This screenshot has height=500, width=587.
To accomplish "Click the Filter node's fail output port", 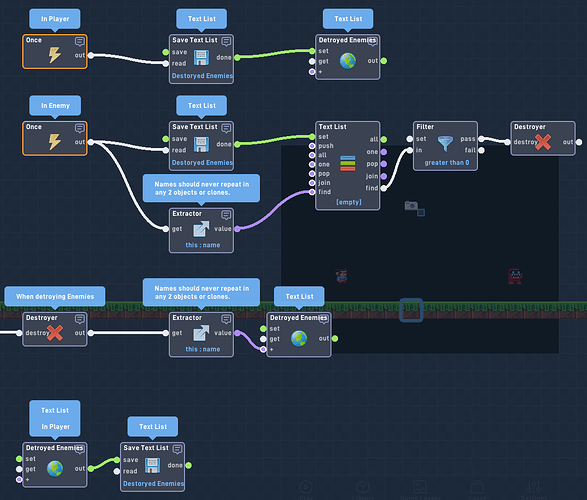I will click(481, 150).
